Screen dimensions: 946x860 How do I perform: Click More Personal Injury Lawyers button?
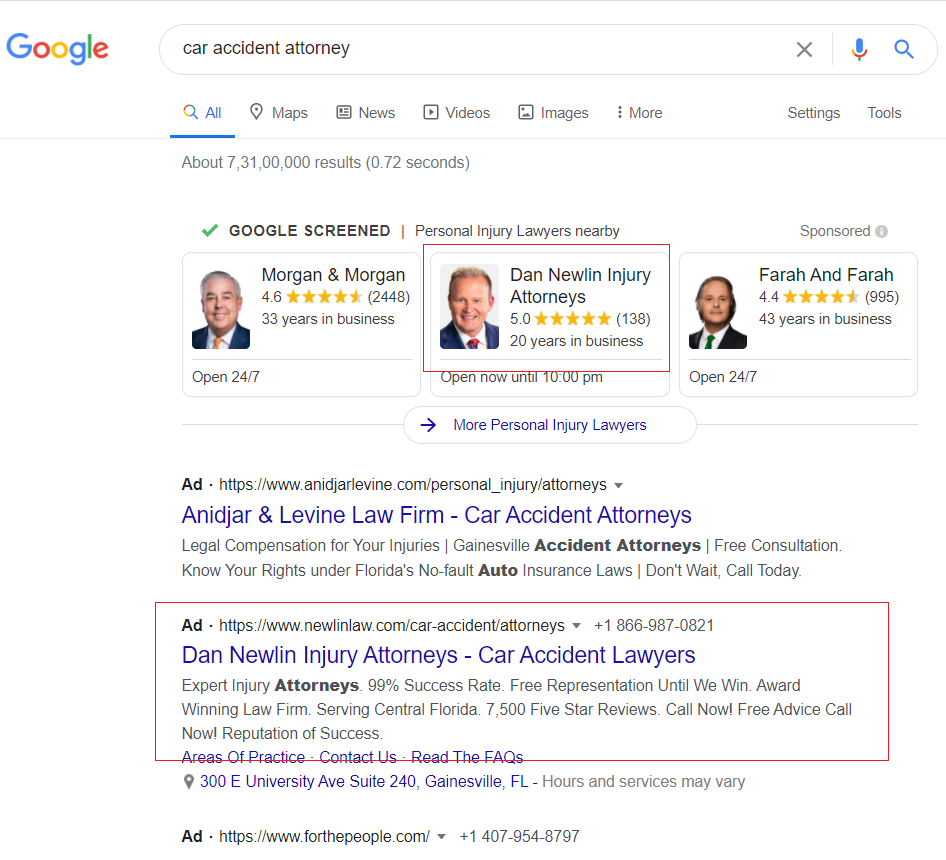pyautogui.click(x=549, y=425)
